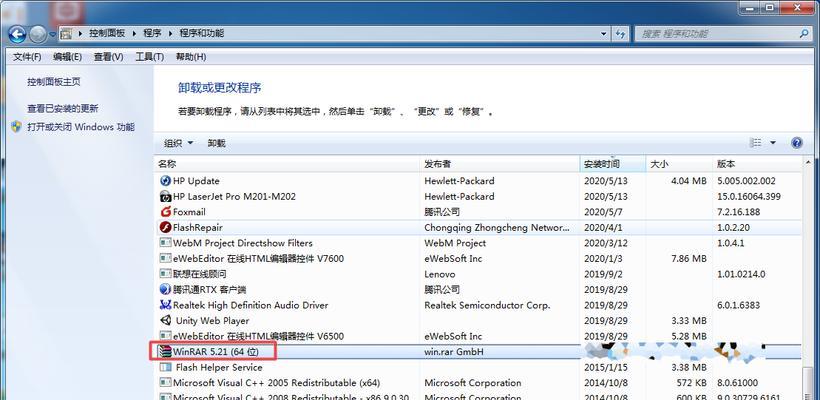820x400 pixels.
Task: Click the Forward navigation arrow
Action: click(38, 35)
